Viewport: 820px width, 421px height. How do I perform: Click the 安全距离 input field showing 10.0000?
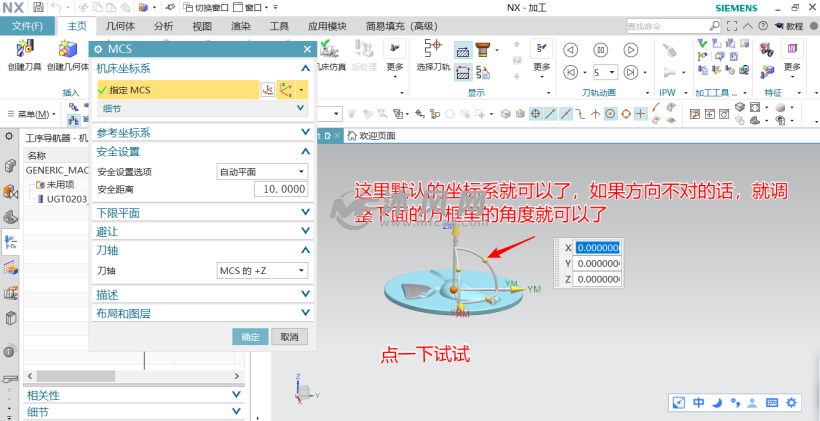tap(281, 189)
